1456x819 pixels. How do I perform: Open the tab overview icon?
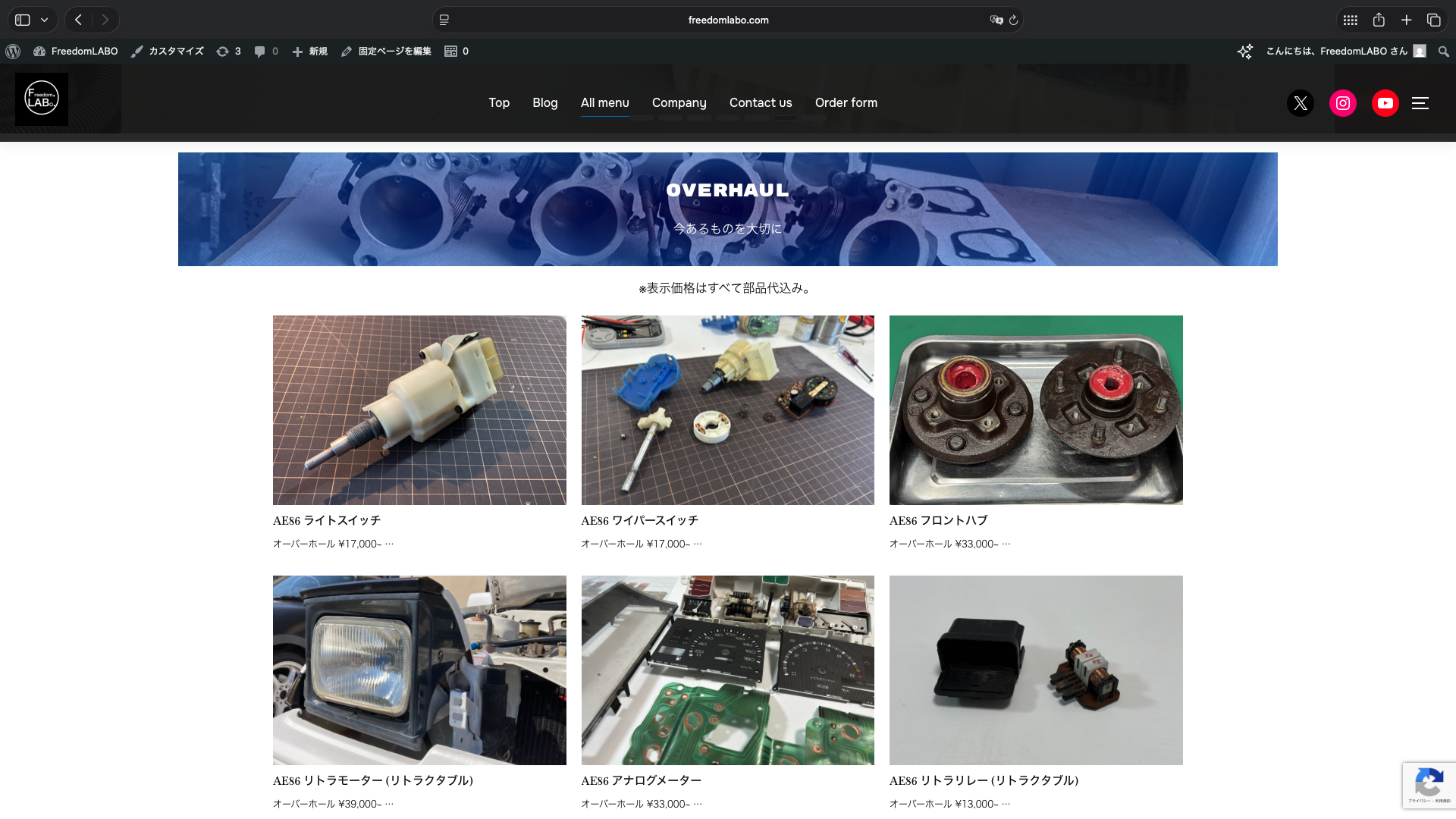[x=1433, y=20]
